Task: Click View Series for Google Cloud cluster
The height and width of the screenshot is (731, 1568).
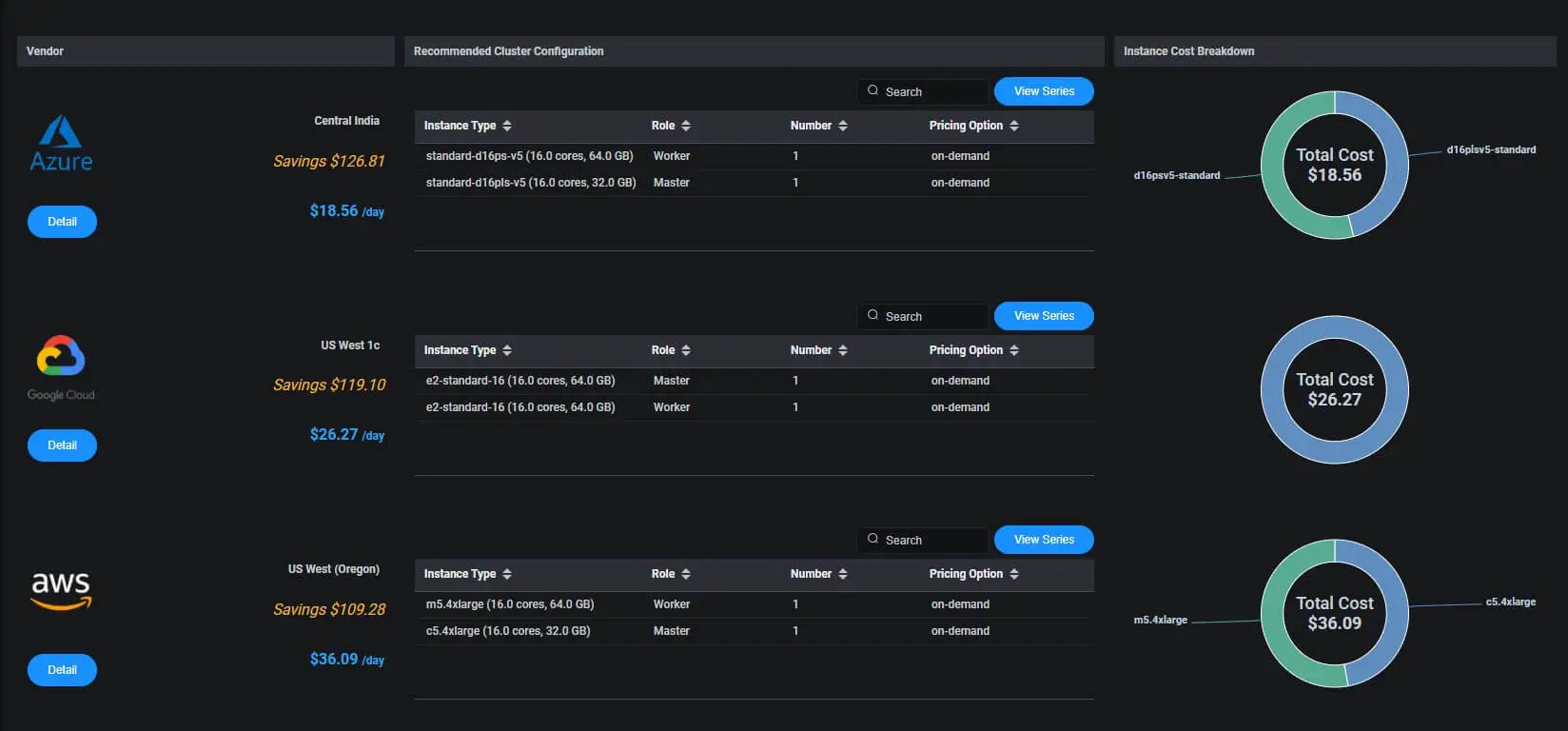Action: (1044, 316)
